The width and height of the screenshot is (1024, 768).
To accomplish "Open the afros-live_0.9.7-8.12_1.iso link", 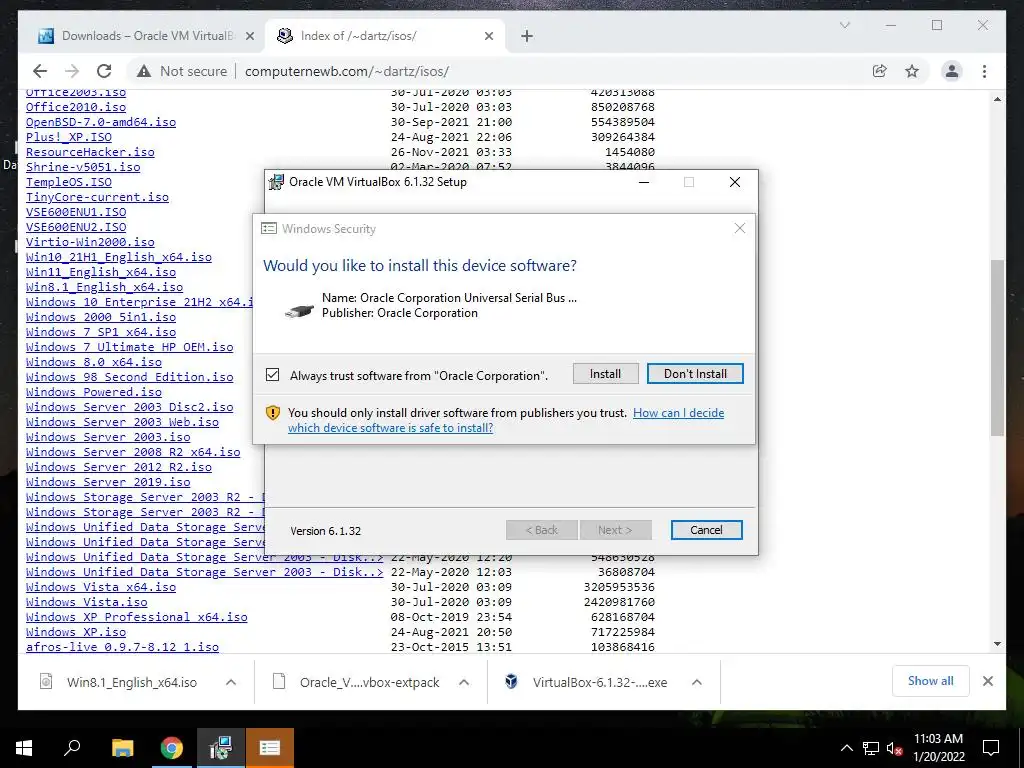I will point(122,648).
